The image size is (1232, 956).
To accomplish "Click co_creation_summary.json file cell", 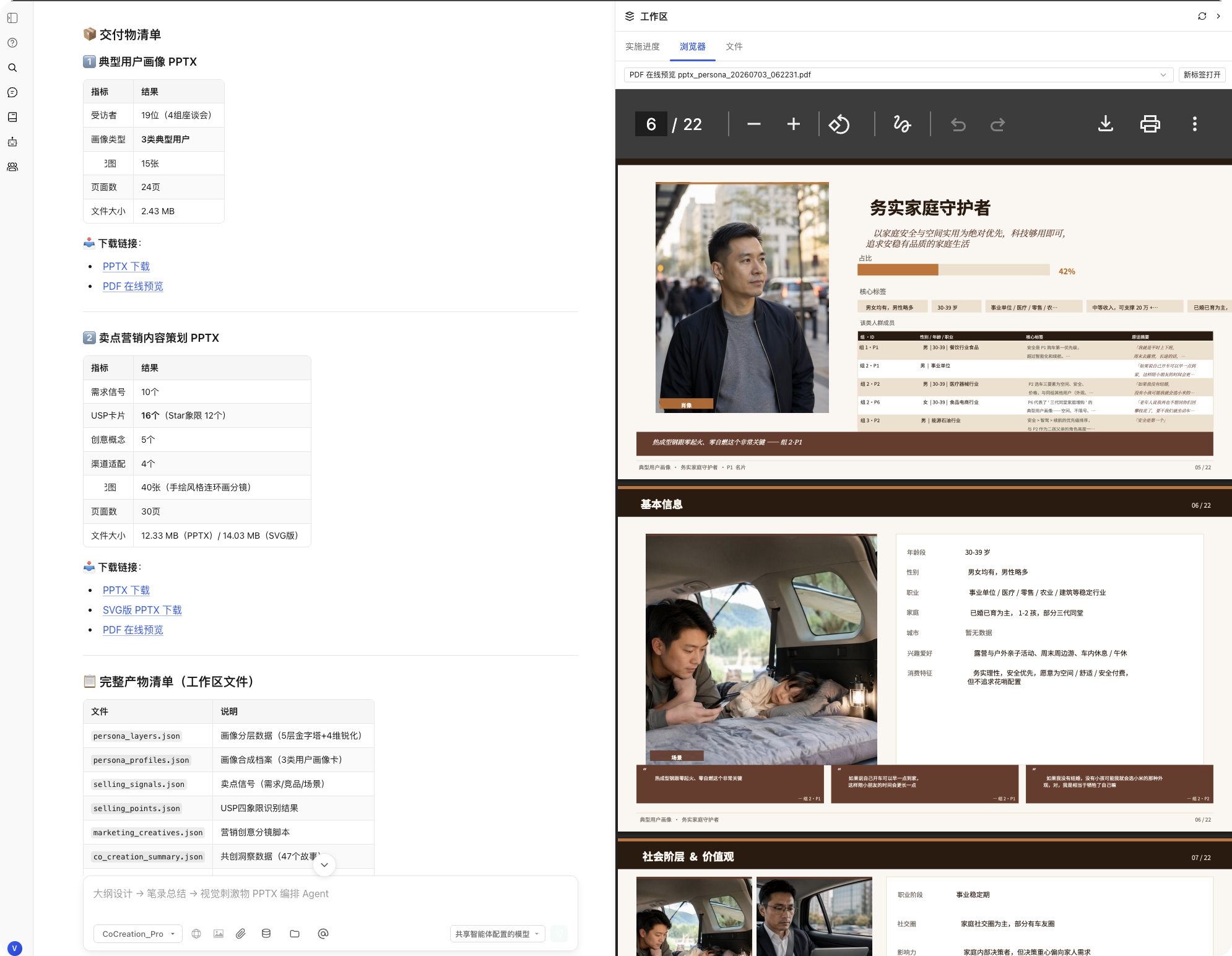I will tap(148, 857).
